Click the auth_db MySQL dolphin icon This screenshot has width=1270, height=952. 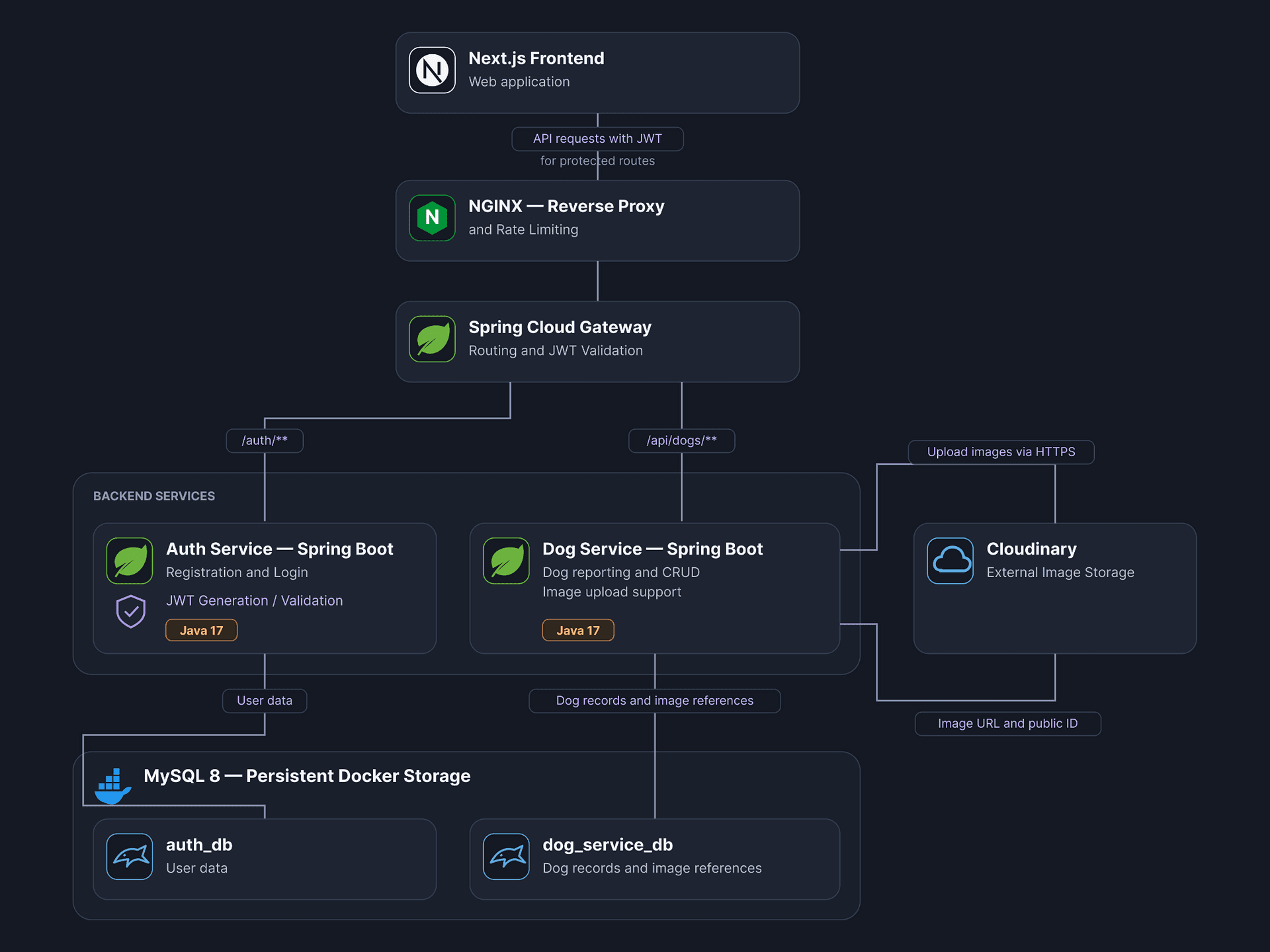click(x=130, y=856)
